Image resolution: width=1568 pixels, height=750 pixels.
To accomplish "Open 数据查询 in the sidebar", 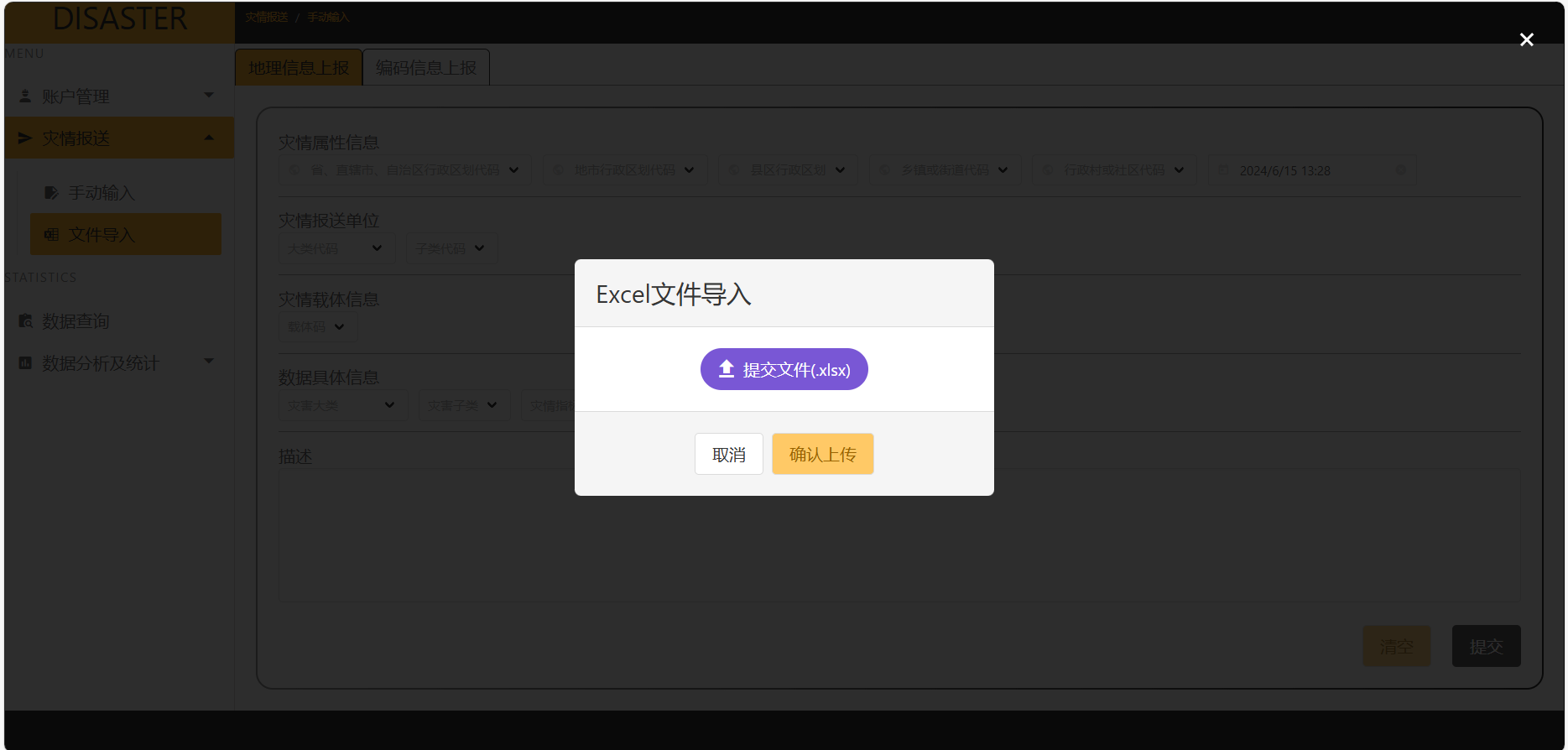I will click(x=119, y=320).
